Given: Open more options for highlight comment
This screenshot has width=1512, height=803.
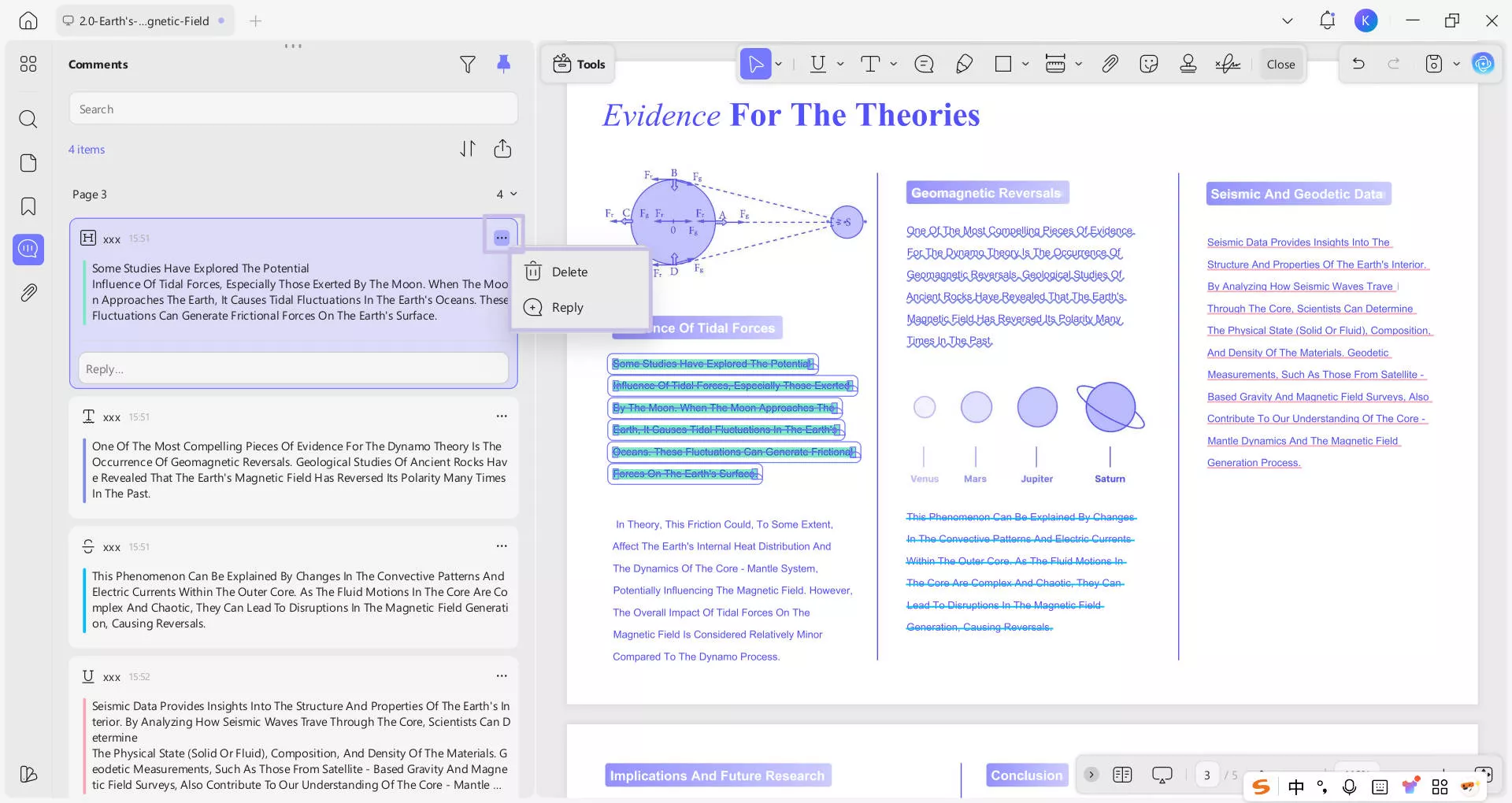Looking at the screenshot, I should pyautogui.click(x=502, y=238).
